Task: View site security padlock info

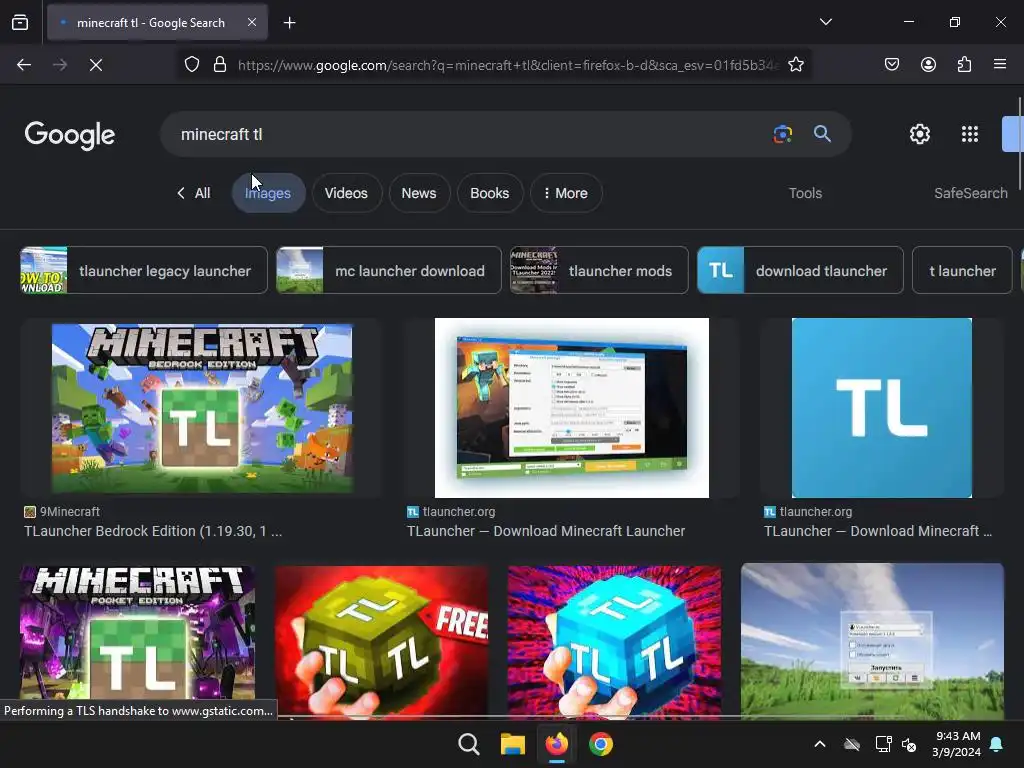Action: (x=219, y=65)
